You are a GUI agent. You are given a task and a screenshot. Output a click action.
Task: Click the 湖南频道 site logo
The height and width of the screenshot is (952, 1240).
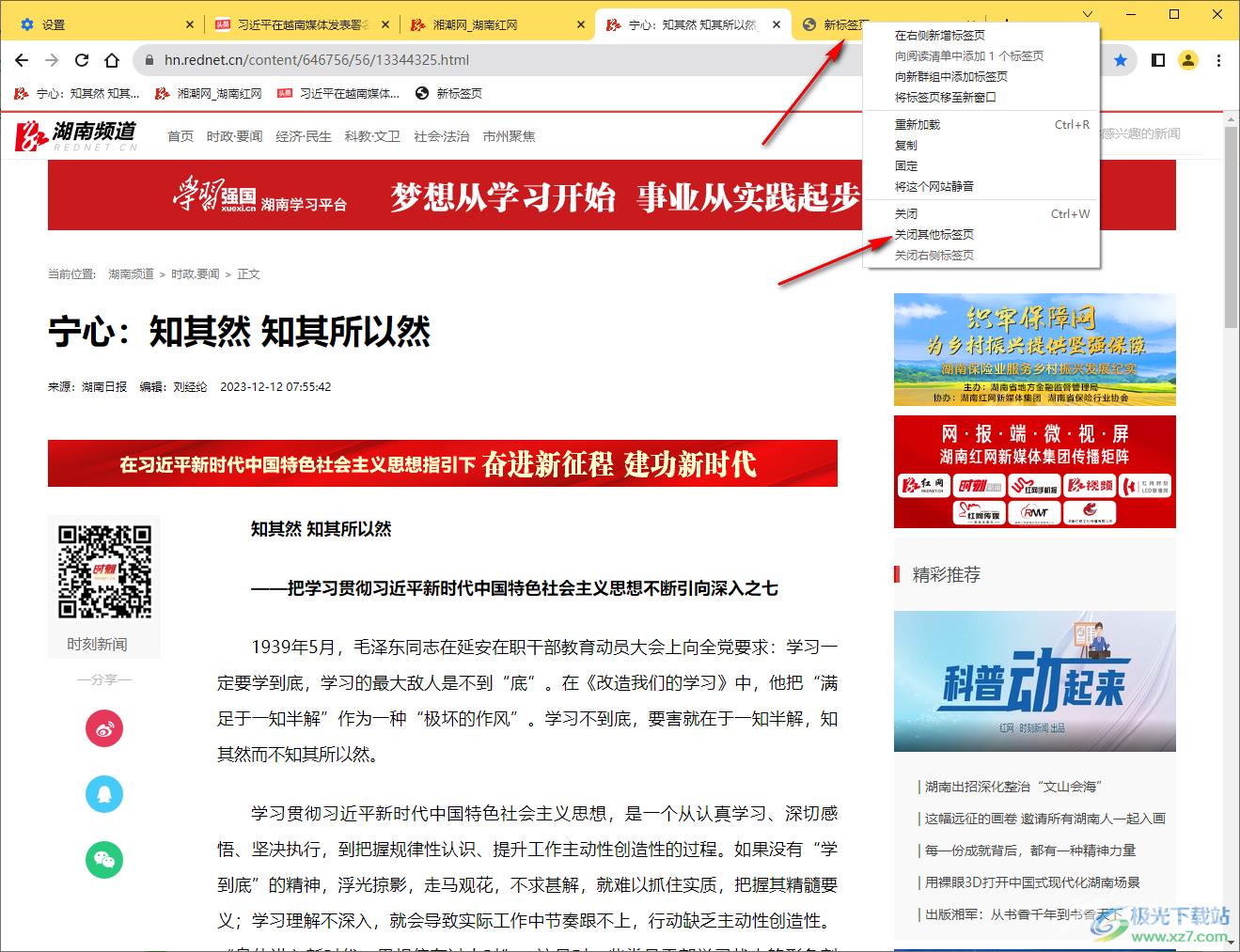click(77, 135)
